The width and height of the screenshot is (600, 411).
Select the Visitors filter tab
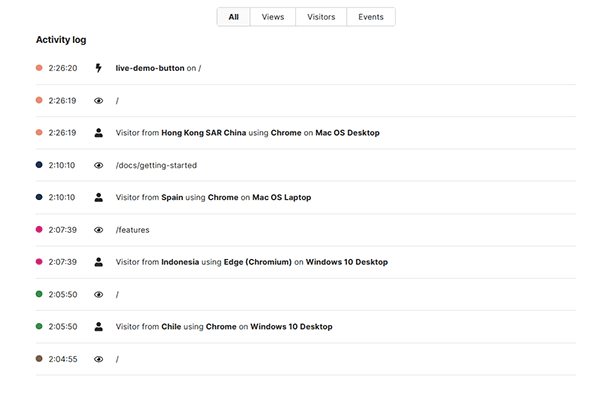coord(321,17)
